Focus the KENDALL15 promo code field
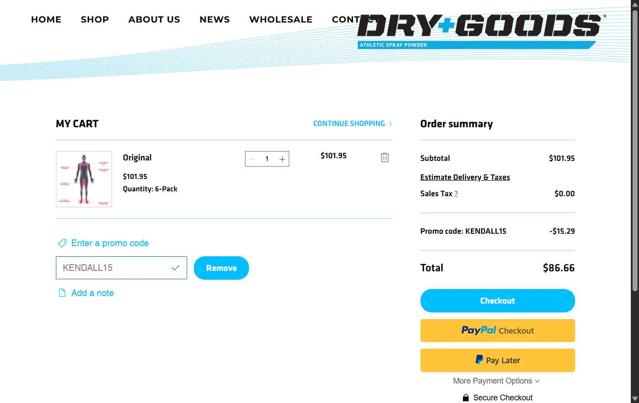Image resolution: width=639 pixels, height=403 pixels. coord(121,268)
